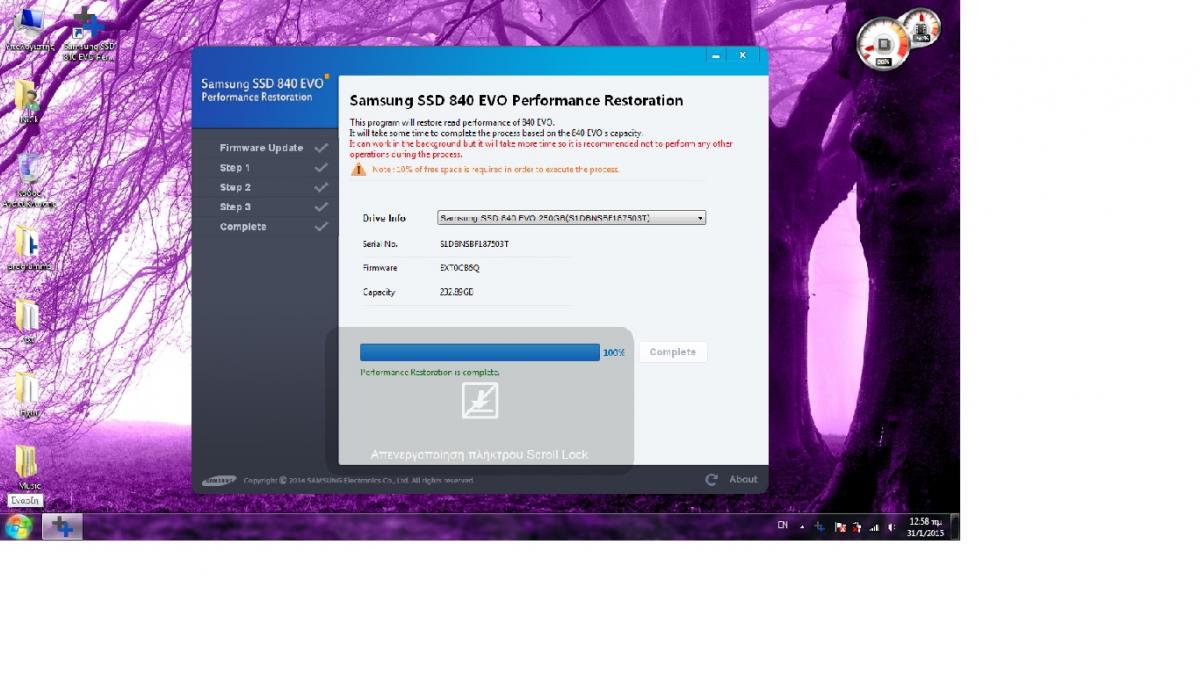Click the small memory gauge gadget
The width and height of the screenshot is (1200, 675).
921,27
